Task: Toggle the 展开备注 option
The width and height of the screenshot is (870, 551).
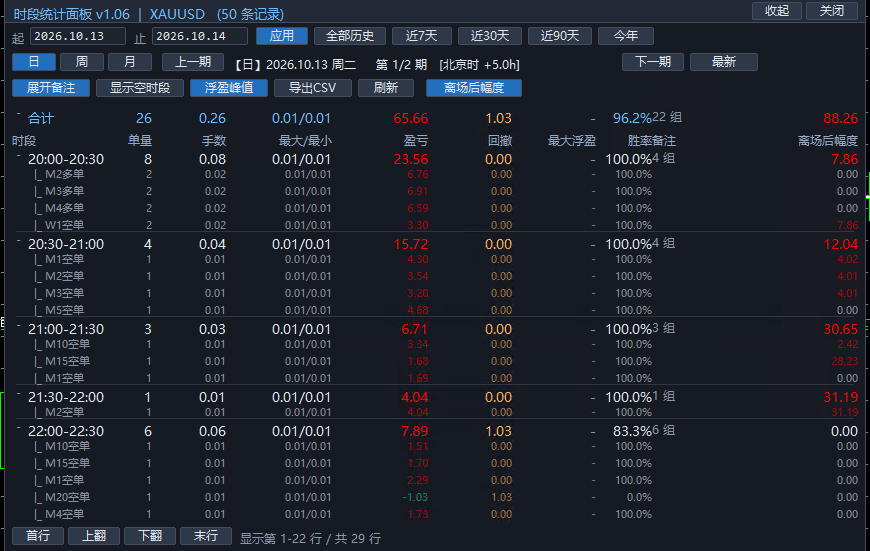Action: coord(51,88)
